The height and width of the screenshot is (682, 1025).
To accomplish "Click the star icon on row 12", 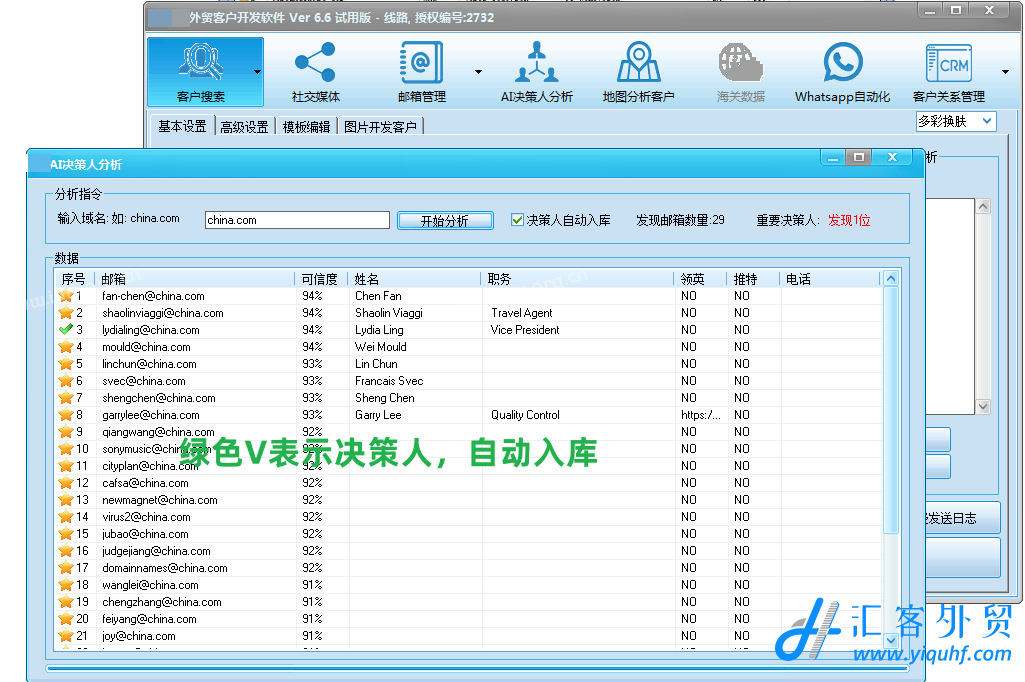I will pyautogui.click(x=66, y=483).
